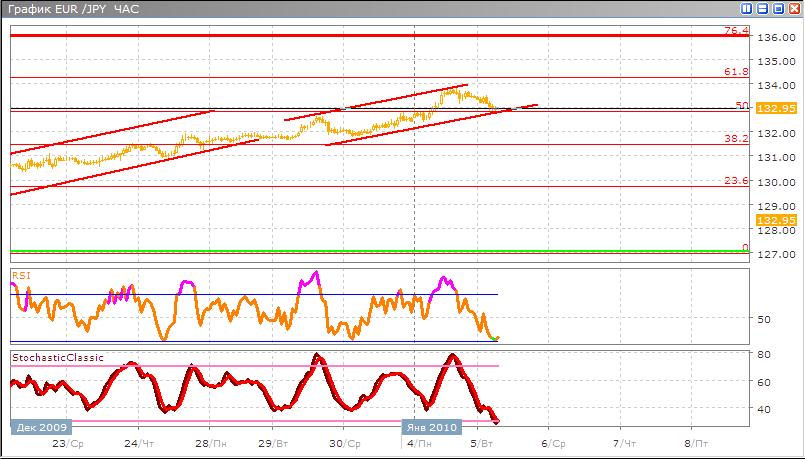This screenshot has width=805, height=459.
Task: Maximize the EUR/JPY chart window
Action: (x=777, y=8)
